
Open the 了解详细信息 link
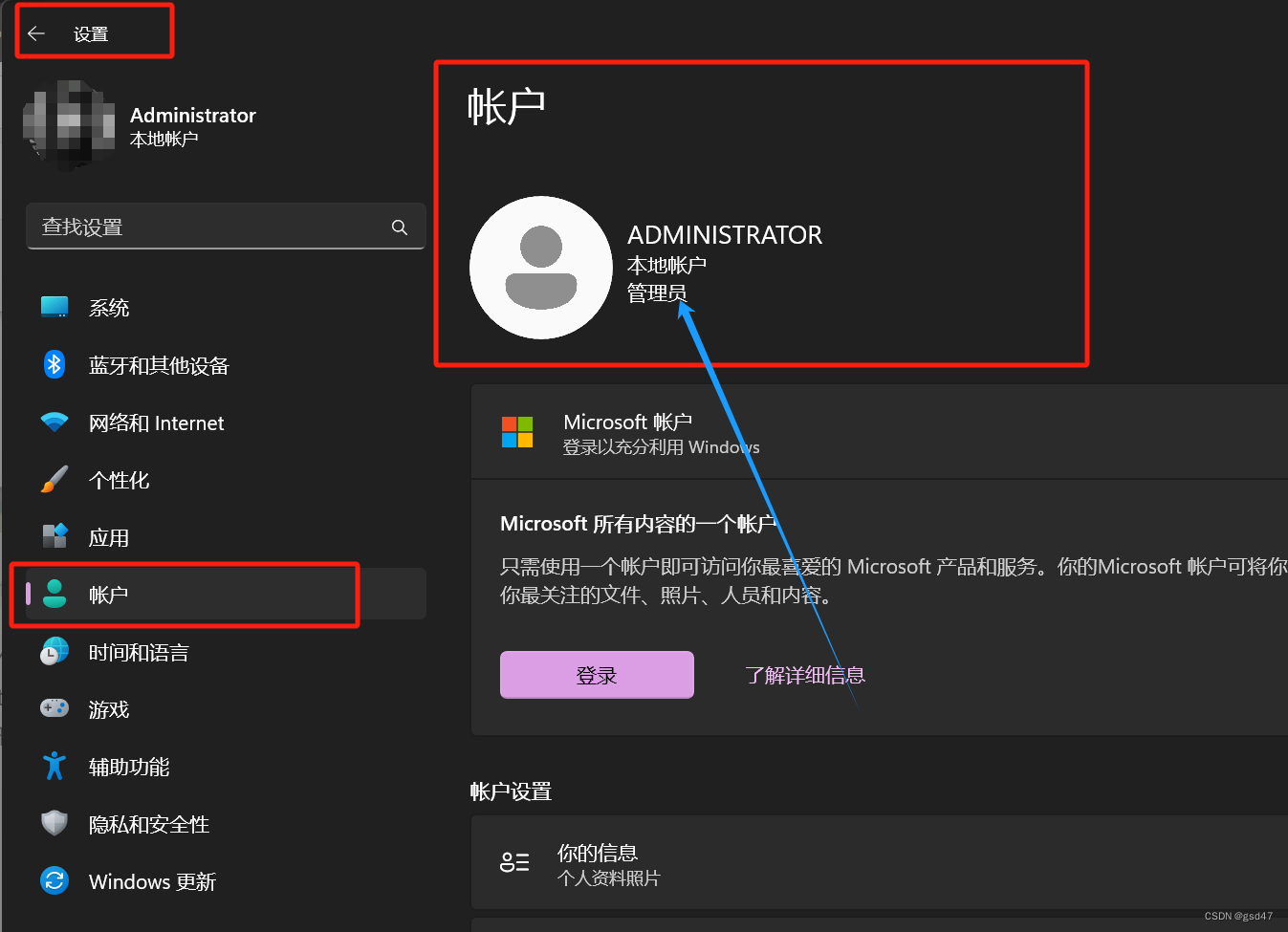[805, 675]
